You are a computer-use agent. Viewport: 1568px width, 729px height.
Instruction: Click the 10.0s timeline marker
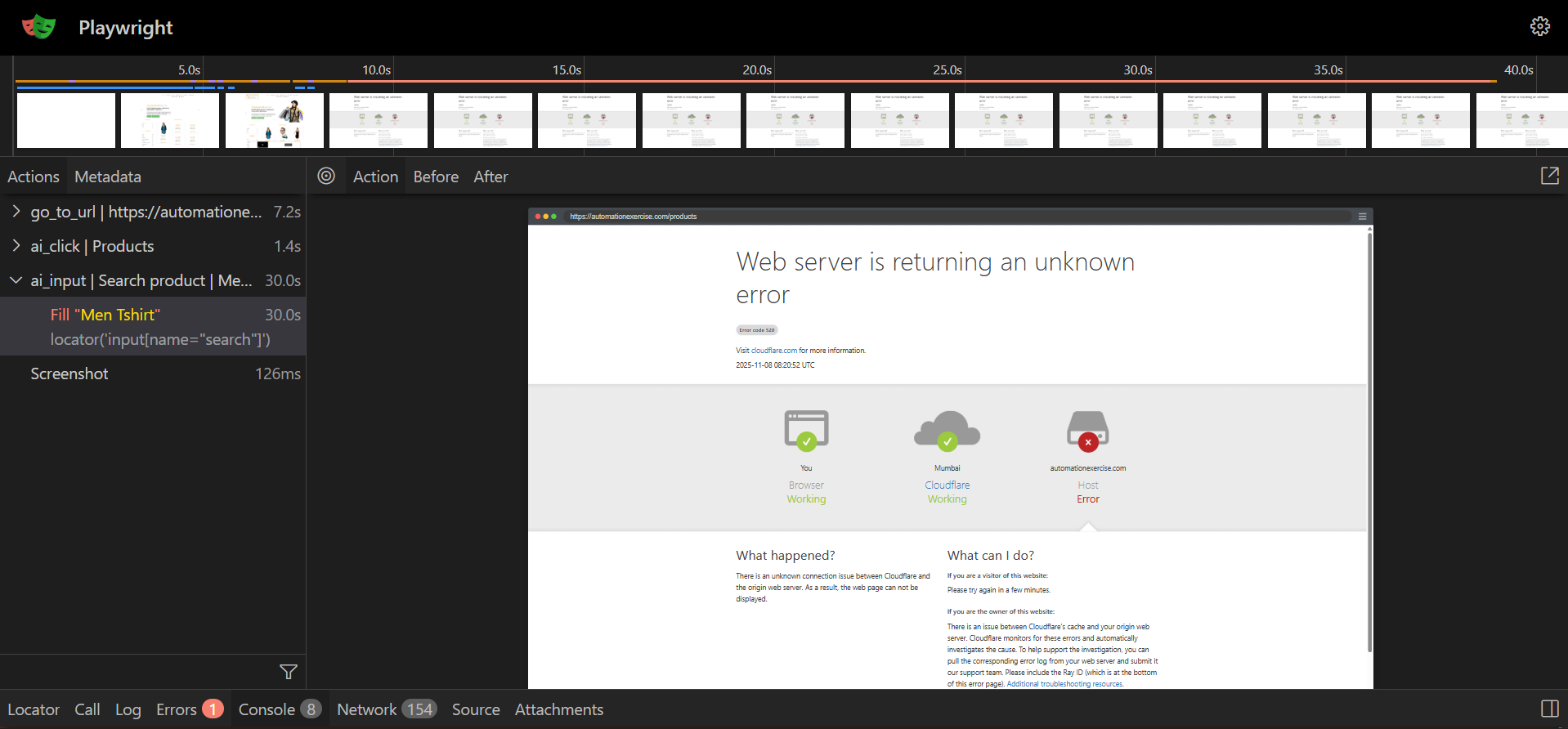click(376, 70)
